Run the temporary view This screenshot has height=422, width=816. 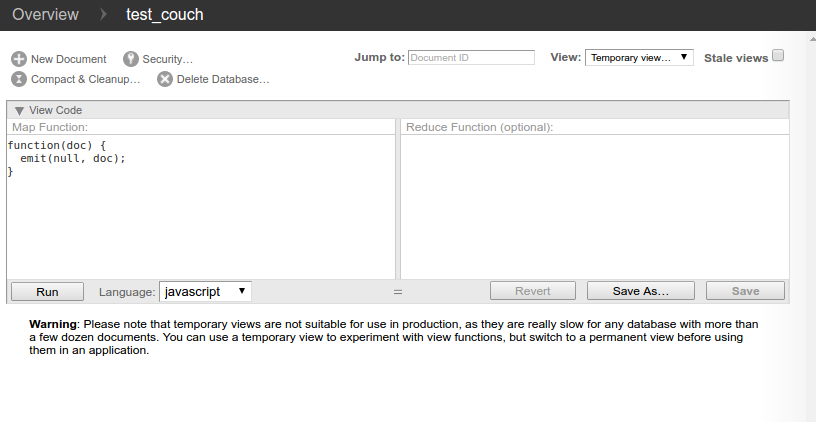47,291
